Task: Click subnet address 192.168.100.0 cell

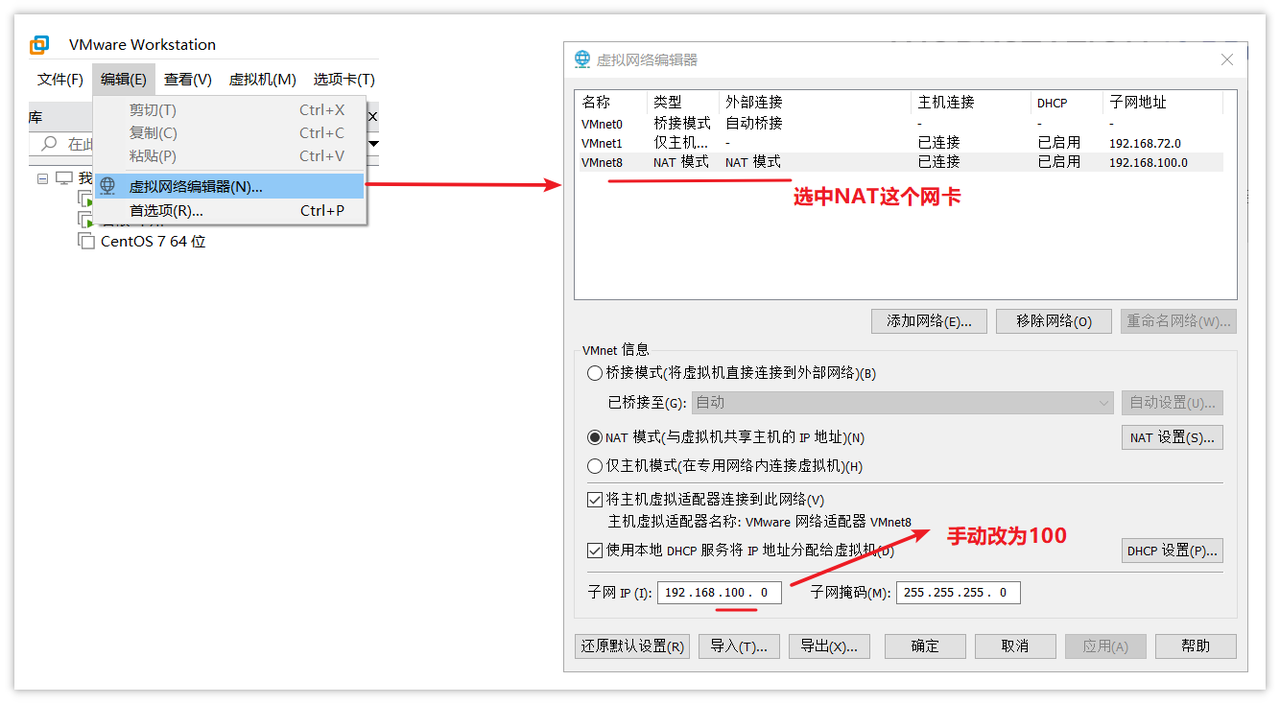Action: click(1148, 162)
